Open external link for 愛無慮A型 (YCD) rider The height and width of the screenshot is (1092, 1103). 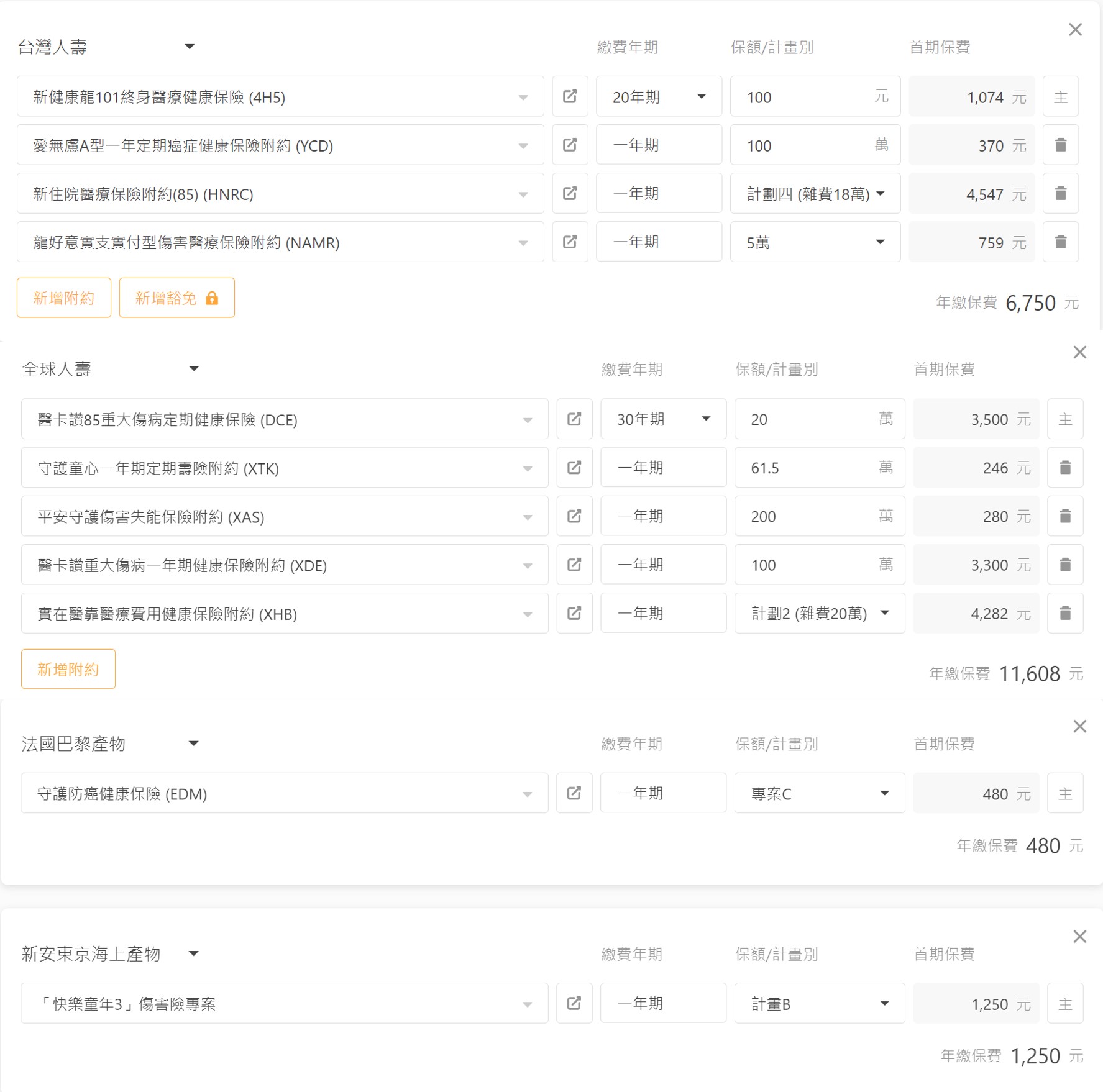pyautogui.click(x=570, y=145)
